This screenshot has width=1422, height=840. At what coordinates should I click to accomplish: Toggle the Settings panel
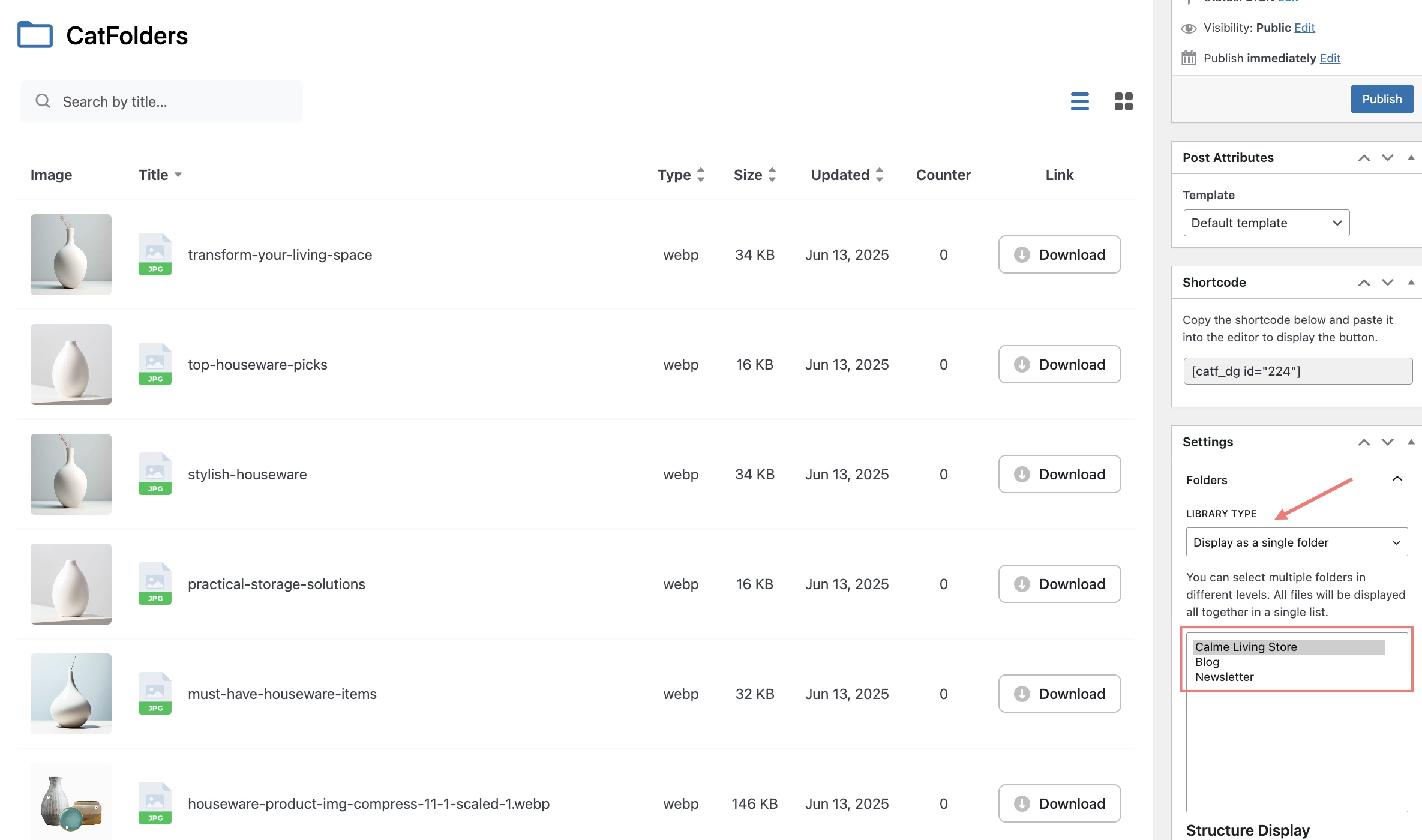(1411, 442)
